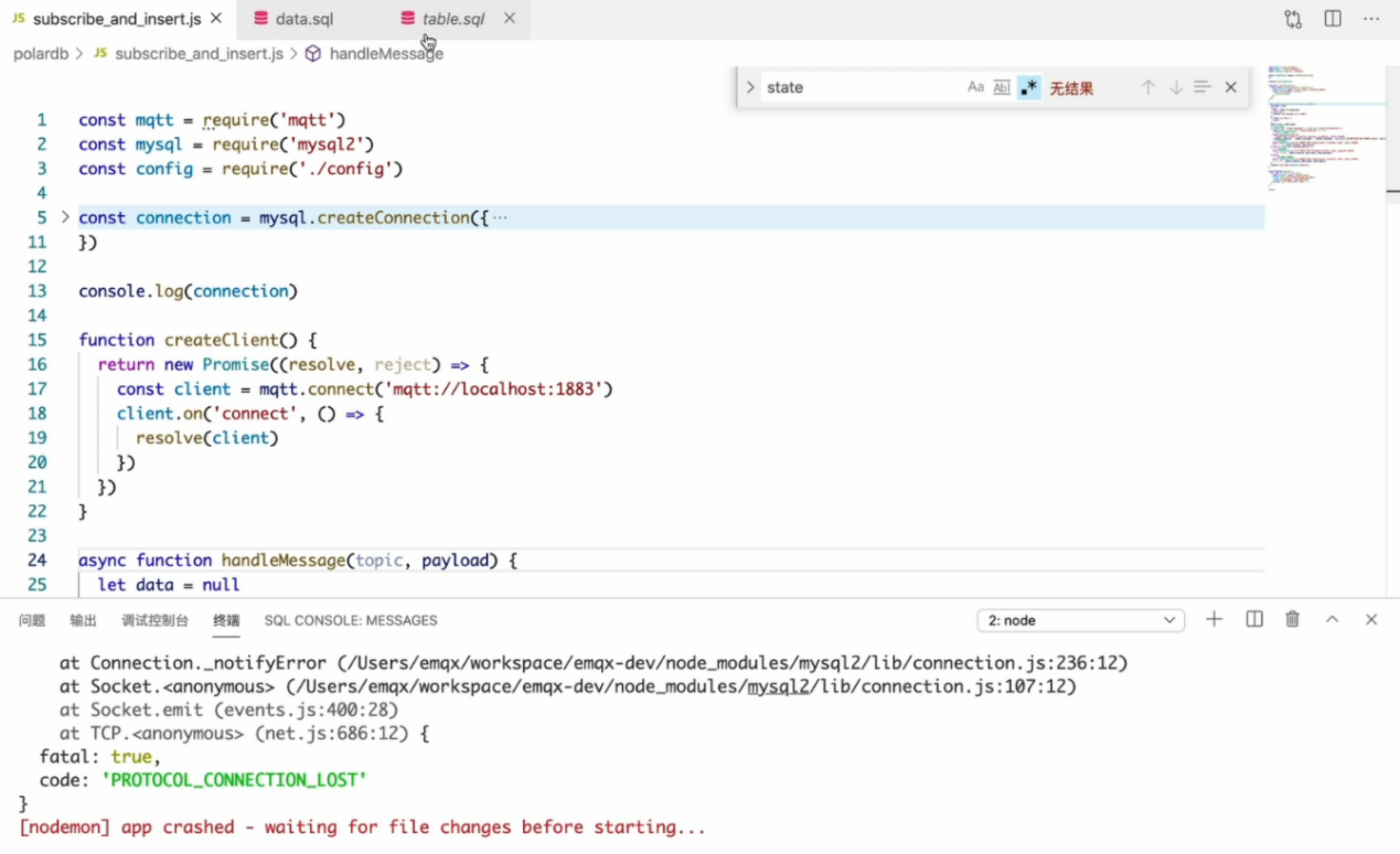Open the '2: node' terminal dropdown
The width and height of the screenshot is (1400, 854).
tap(1081, 620)
